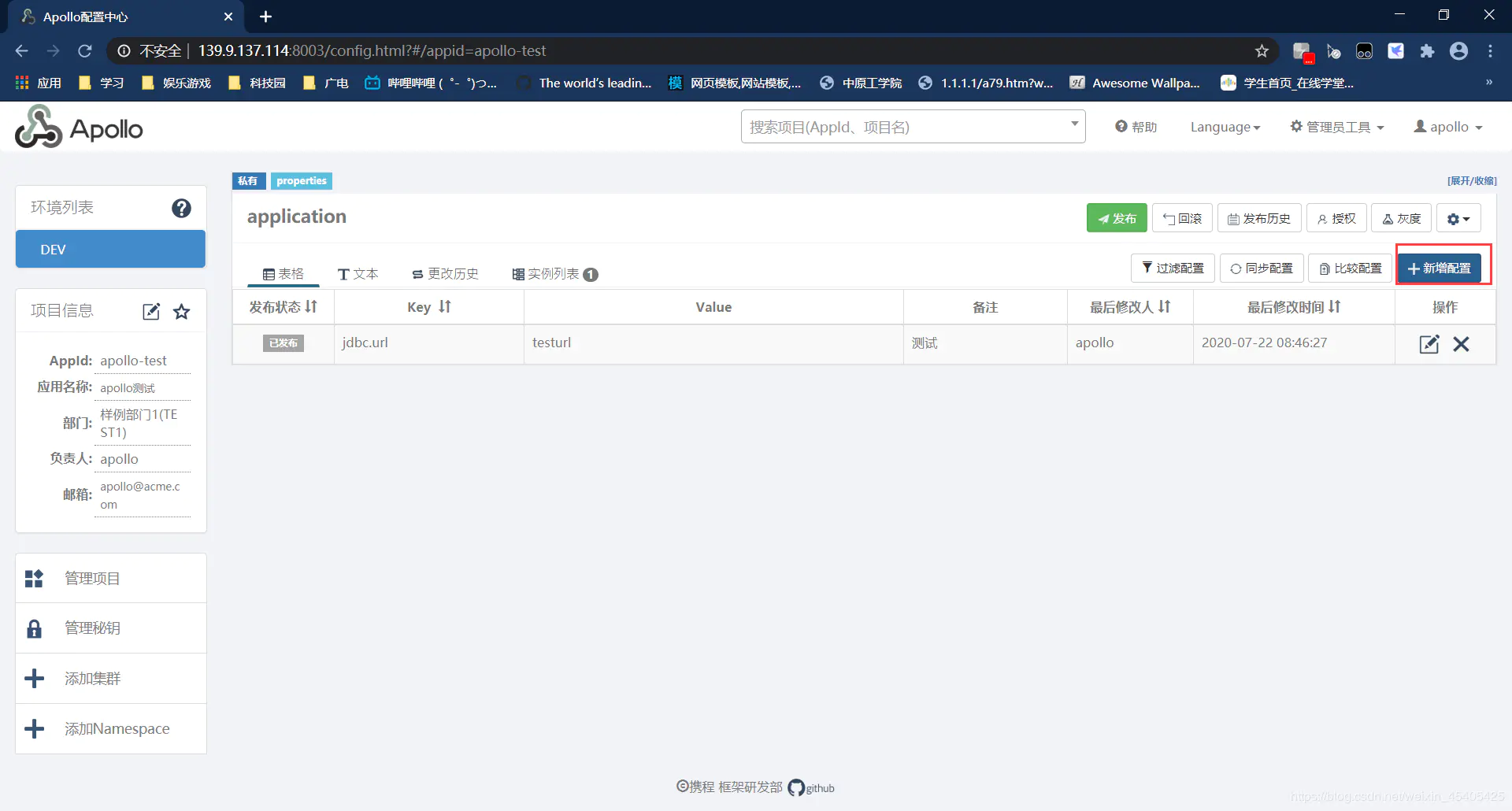
Task: Open the Chrome three-dot menu
Action: tap(1490, 51)
